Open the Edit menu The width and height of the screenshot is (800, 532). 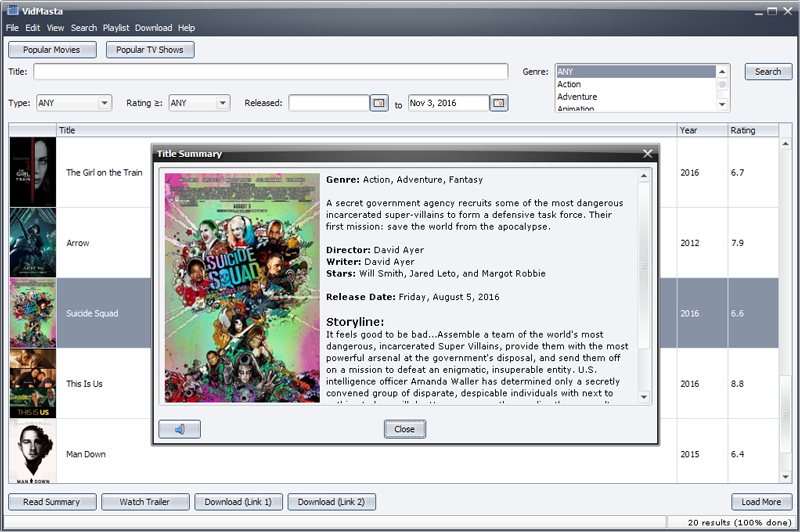33,28
